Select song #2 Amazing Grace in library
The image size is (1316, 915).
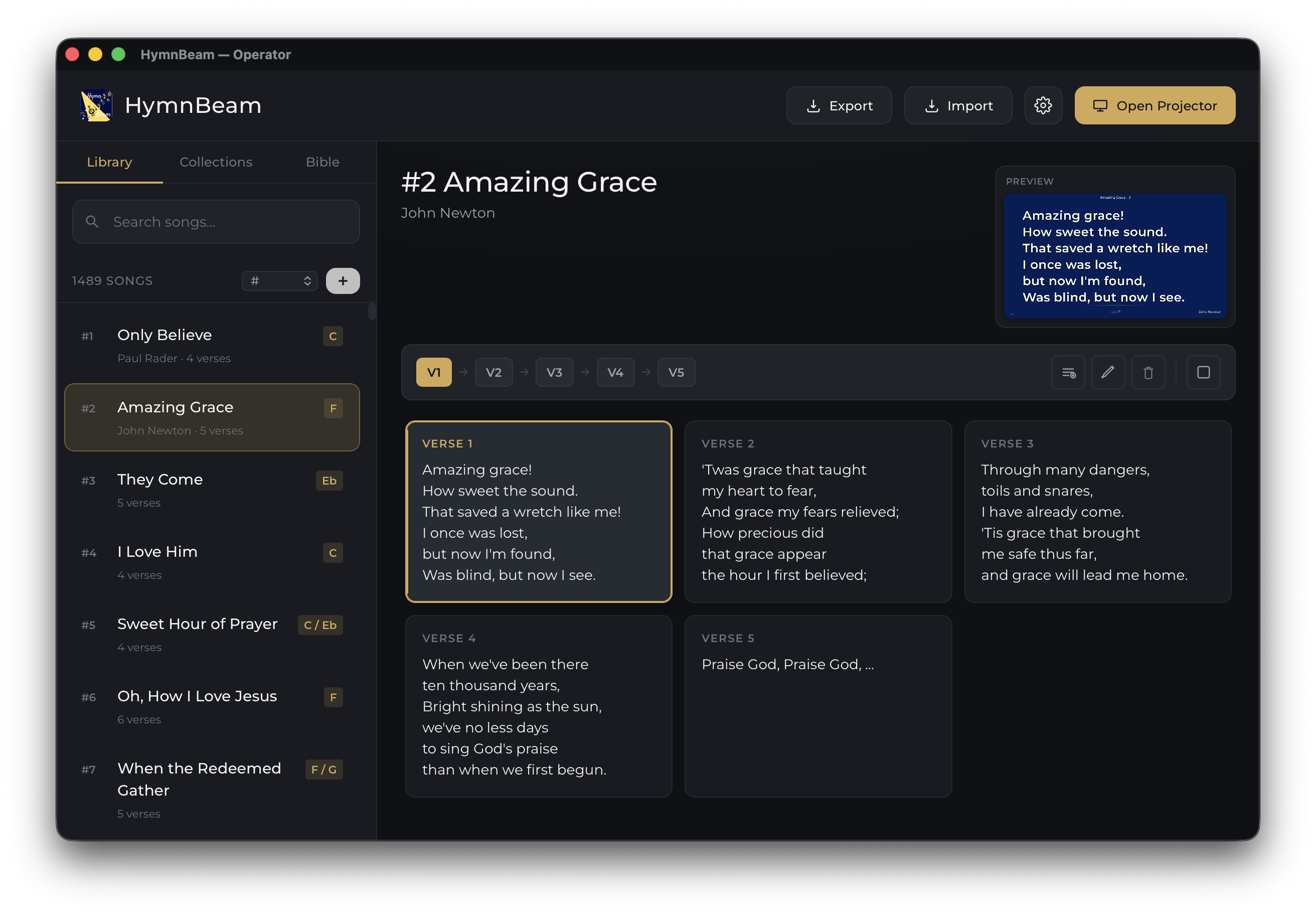pos(212,418)
